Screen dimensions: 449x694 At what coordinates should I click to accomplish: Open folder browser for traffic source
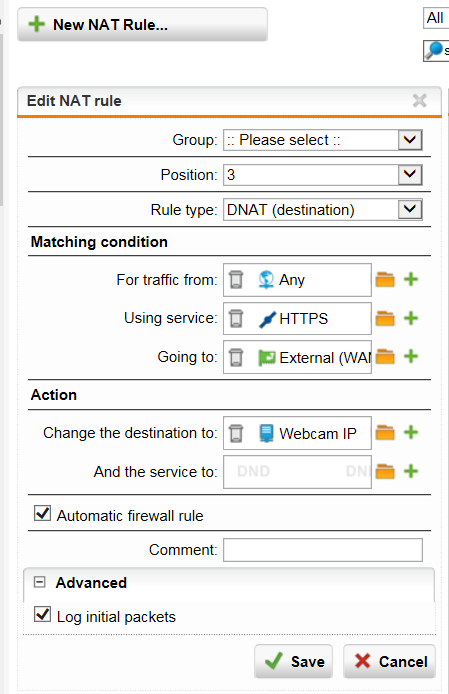[385, 280]
